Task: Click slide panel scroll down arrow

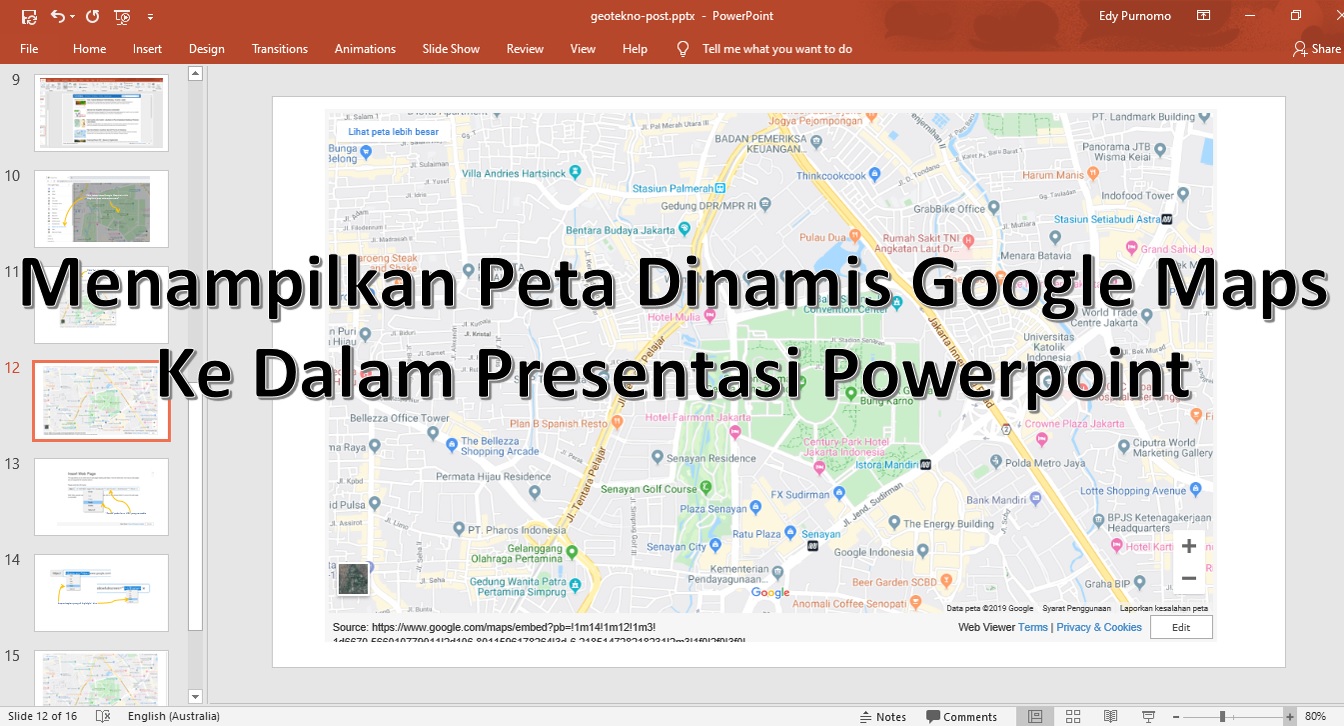Action: (x=195, y=696)
